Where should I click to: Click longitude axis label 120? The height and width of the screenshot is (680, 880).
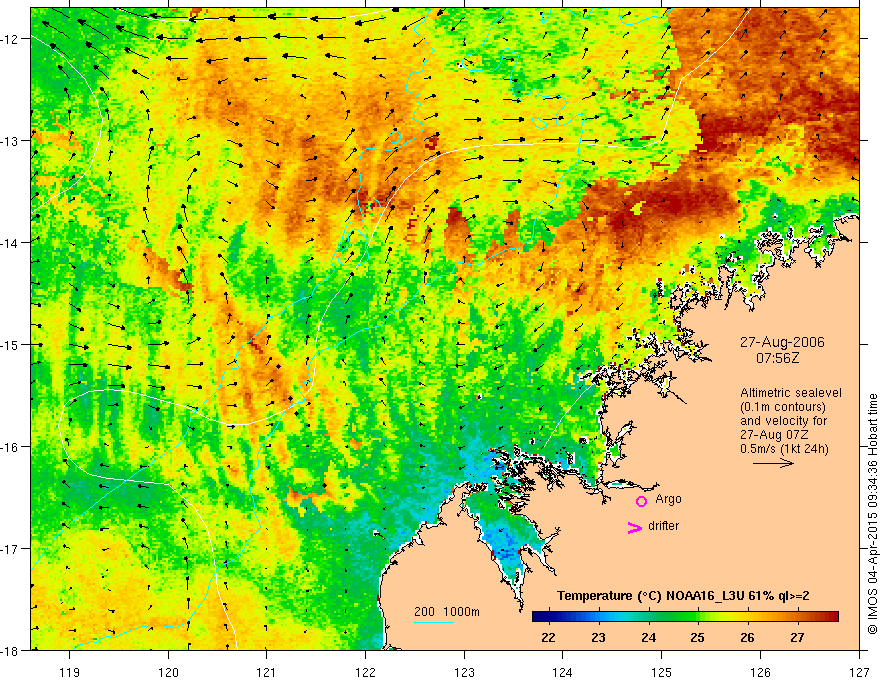coord(168,672)
